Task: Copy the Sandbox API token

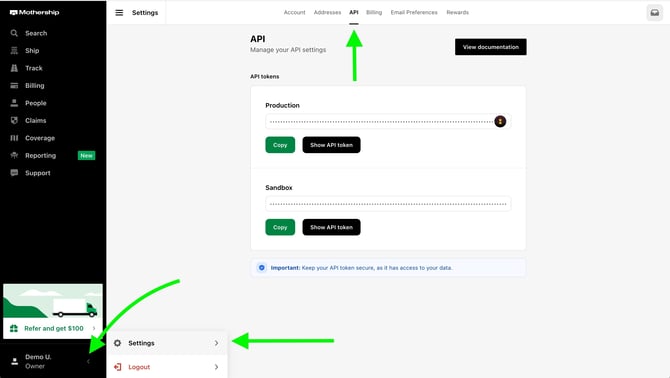Action: [280, 227]
